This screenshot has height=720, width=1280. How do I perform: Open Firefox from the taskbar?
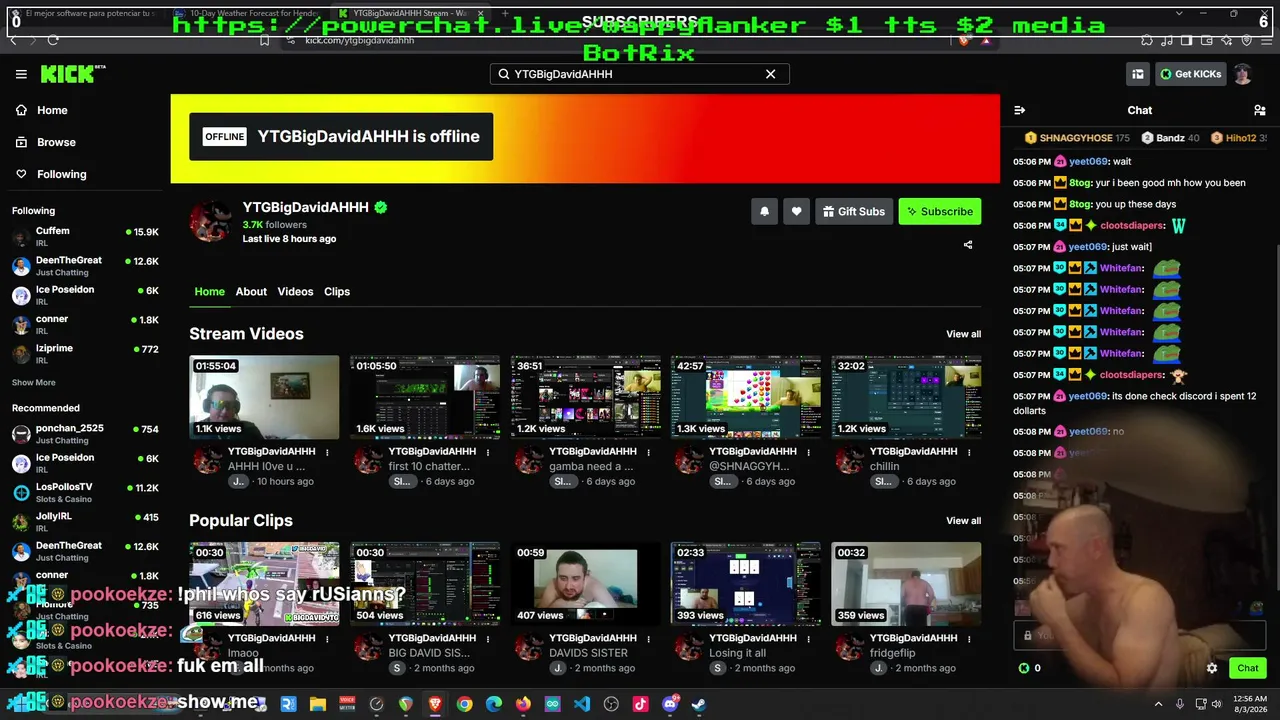coord(523,704)
